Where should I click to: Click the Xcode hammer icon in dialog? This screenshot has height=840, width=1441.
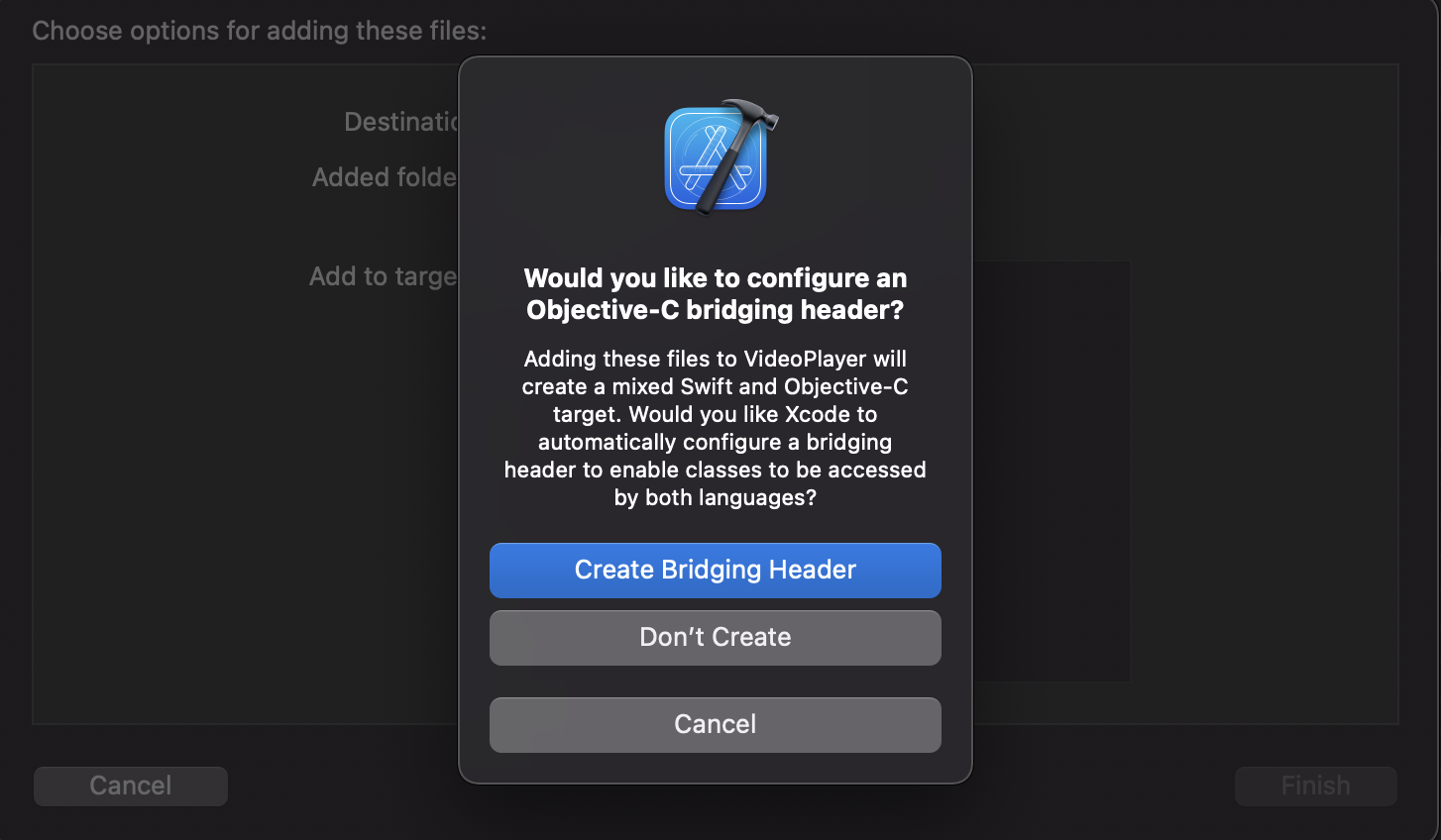click(720, 157)
